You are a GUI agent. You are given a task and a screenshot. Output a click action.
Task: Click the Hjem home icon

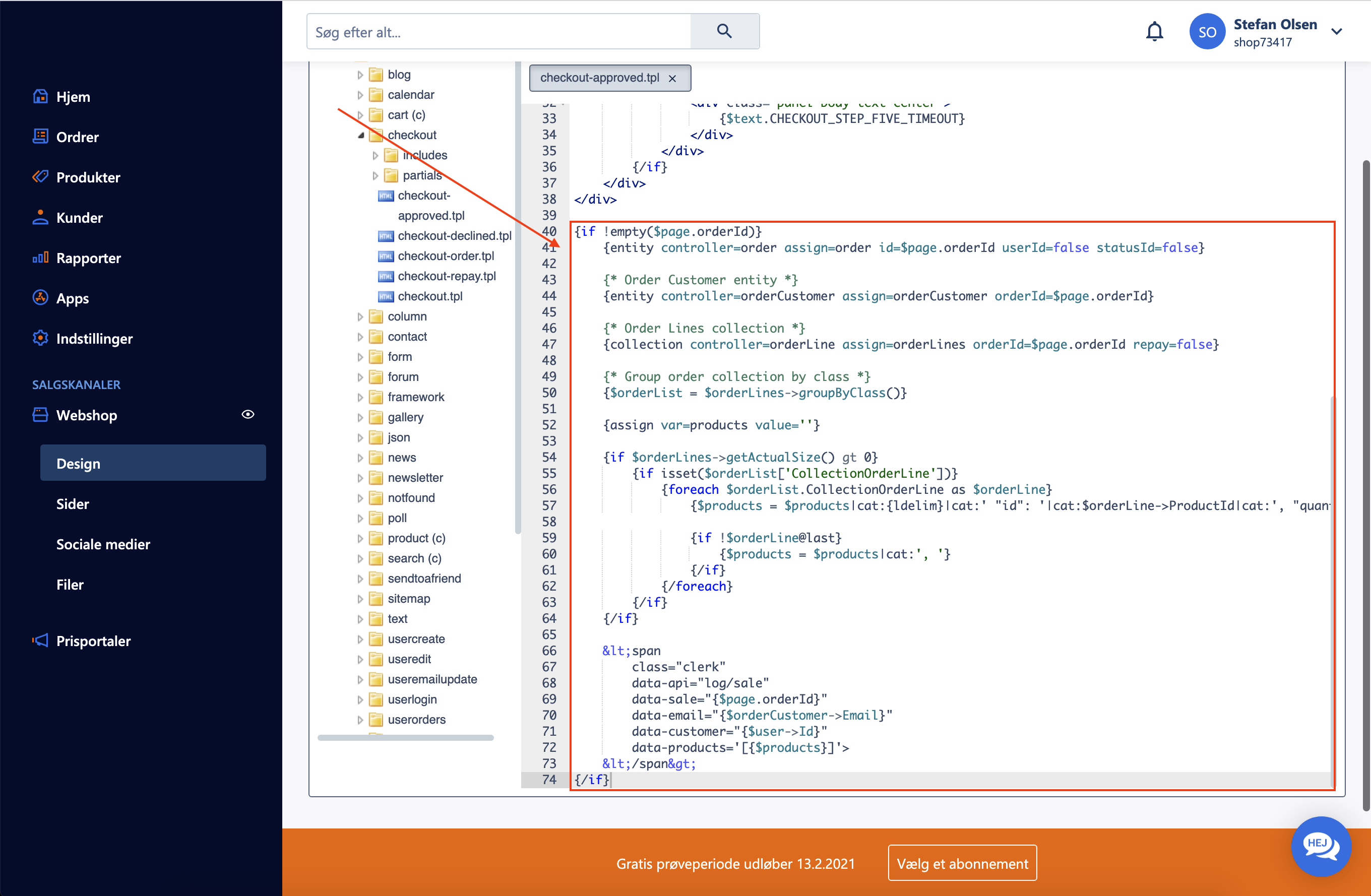point(40,96)
